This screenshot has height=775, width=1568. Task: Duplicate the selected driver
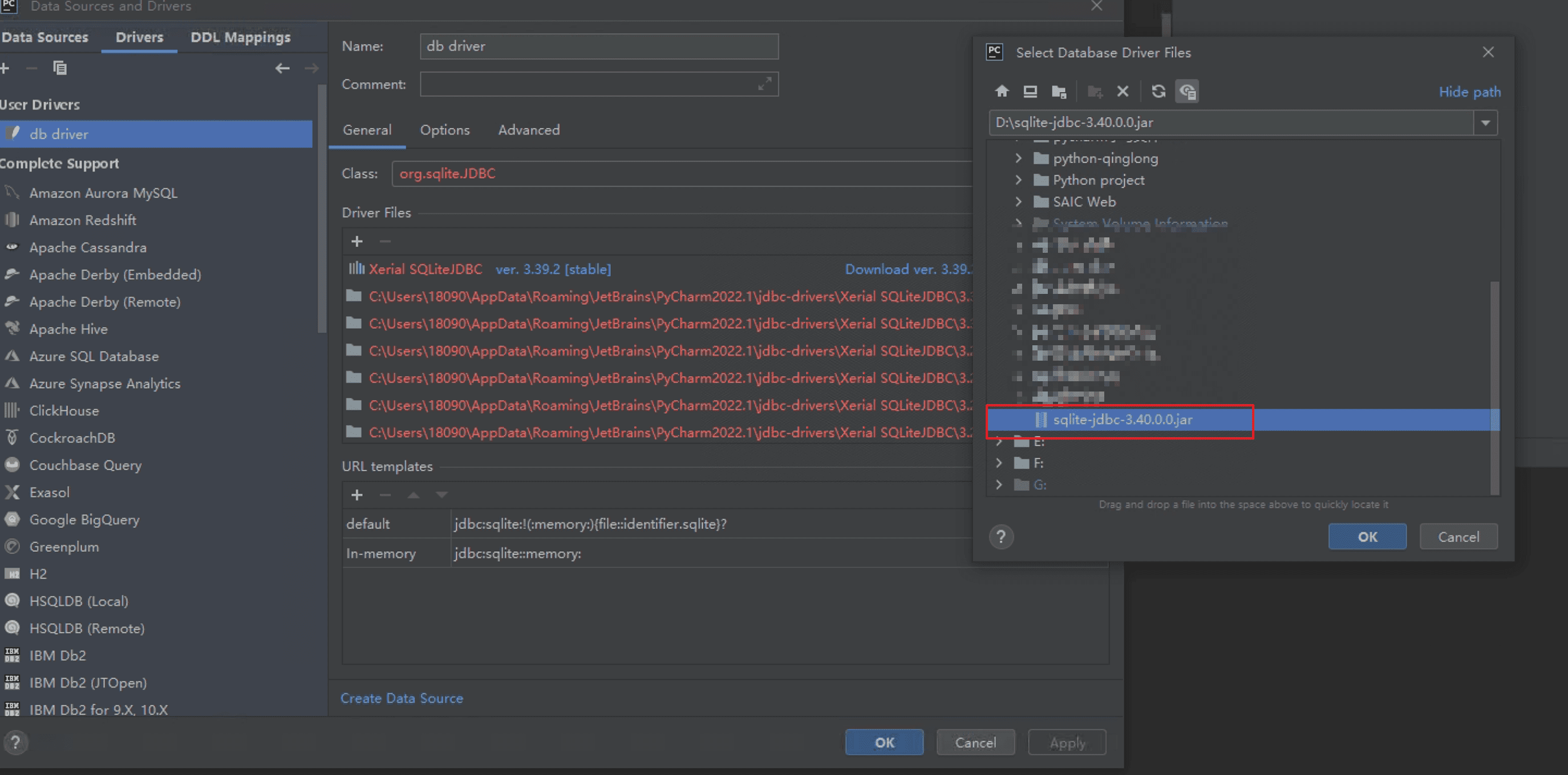(60, 68)
